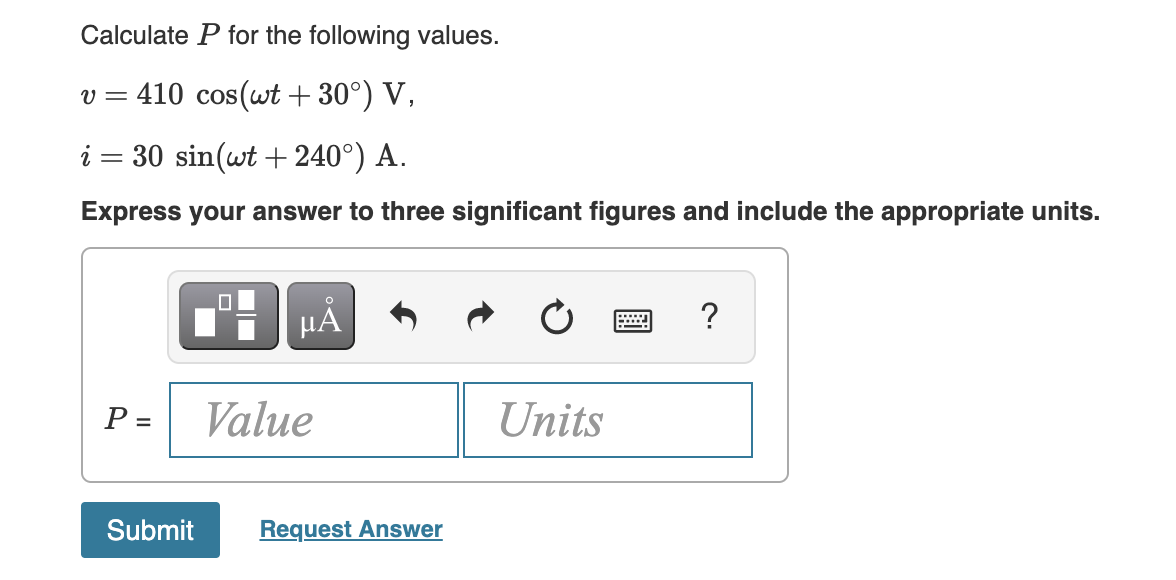The width and height of the screenshot is (1176, 580).
Task: Select the Units placeholder text
Action: [x=554, y=419]
